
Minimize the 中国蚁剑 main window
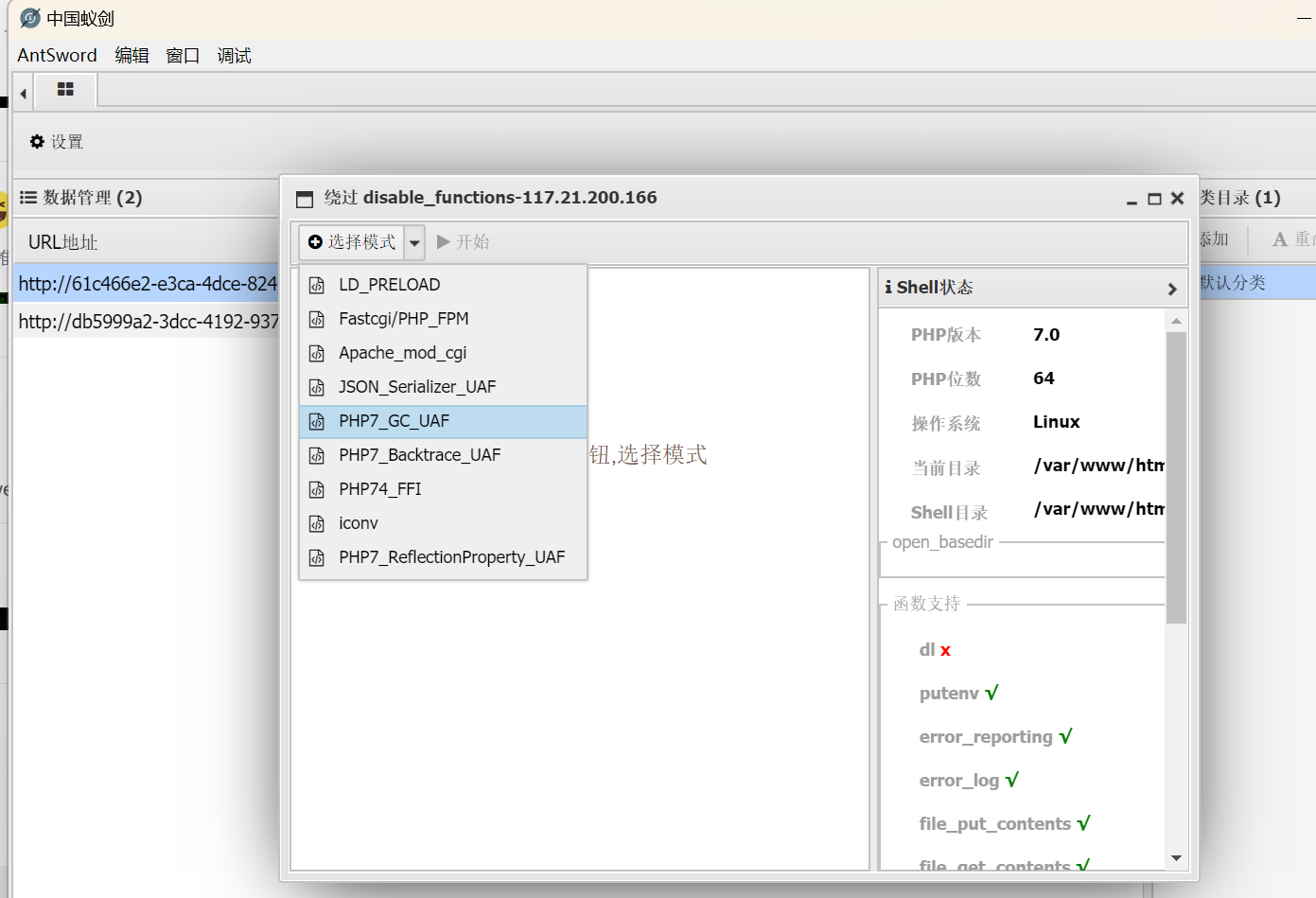pyautogui.click(x=1306, y=18)
